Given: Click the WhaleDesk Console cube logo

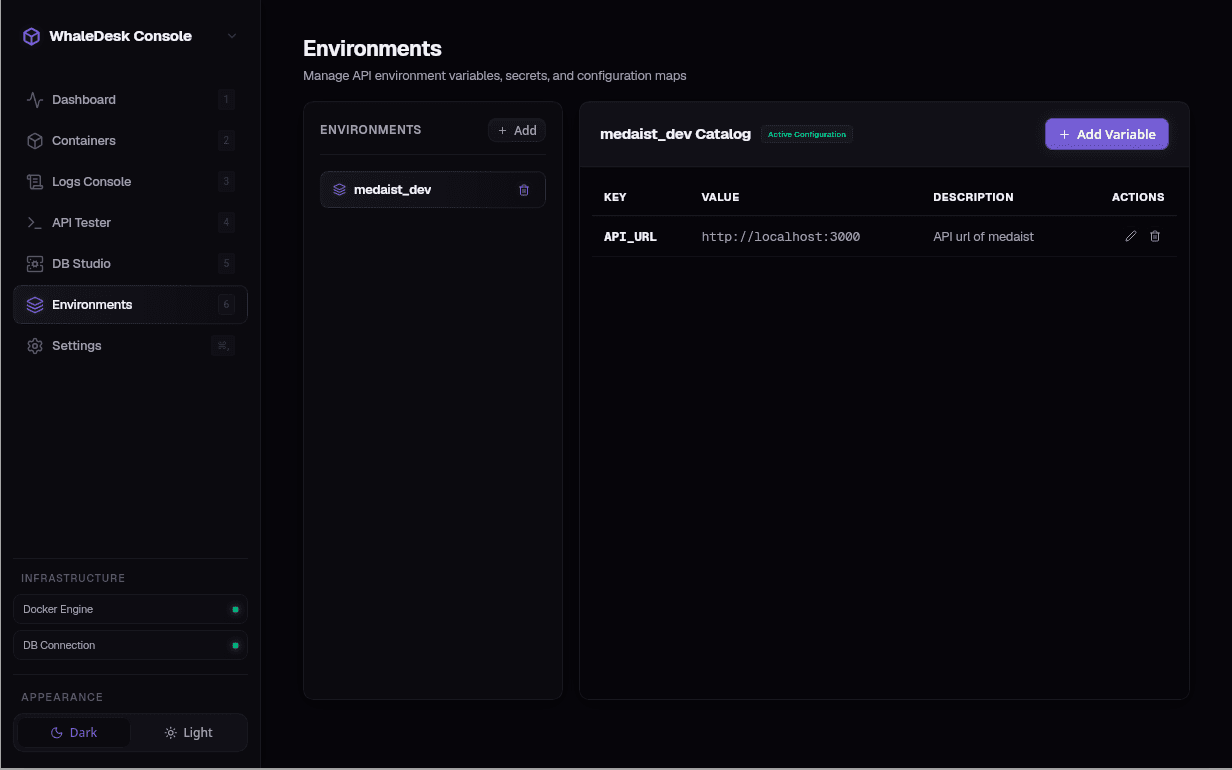Looking at the screenshot, I should (x=32, y=36).
